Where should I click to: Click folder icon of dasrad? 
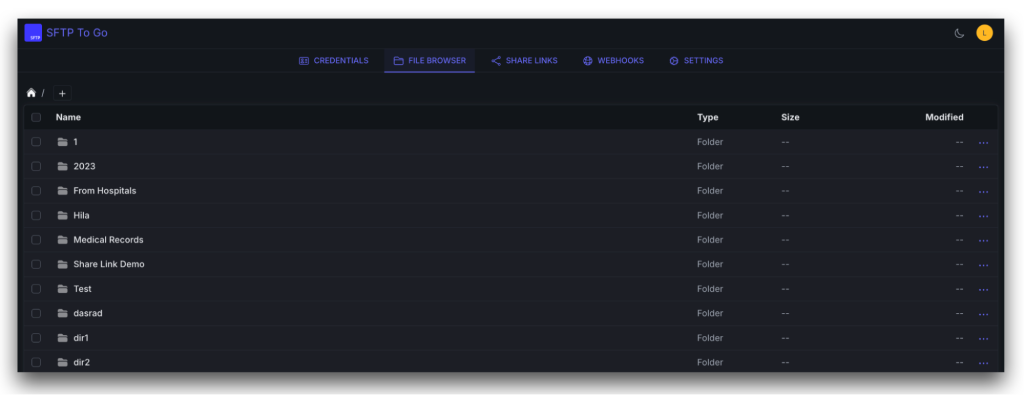[63, 313]
